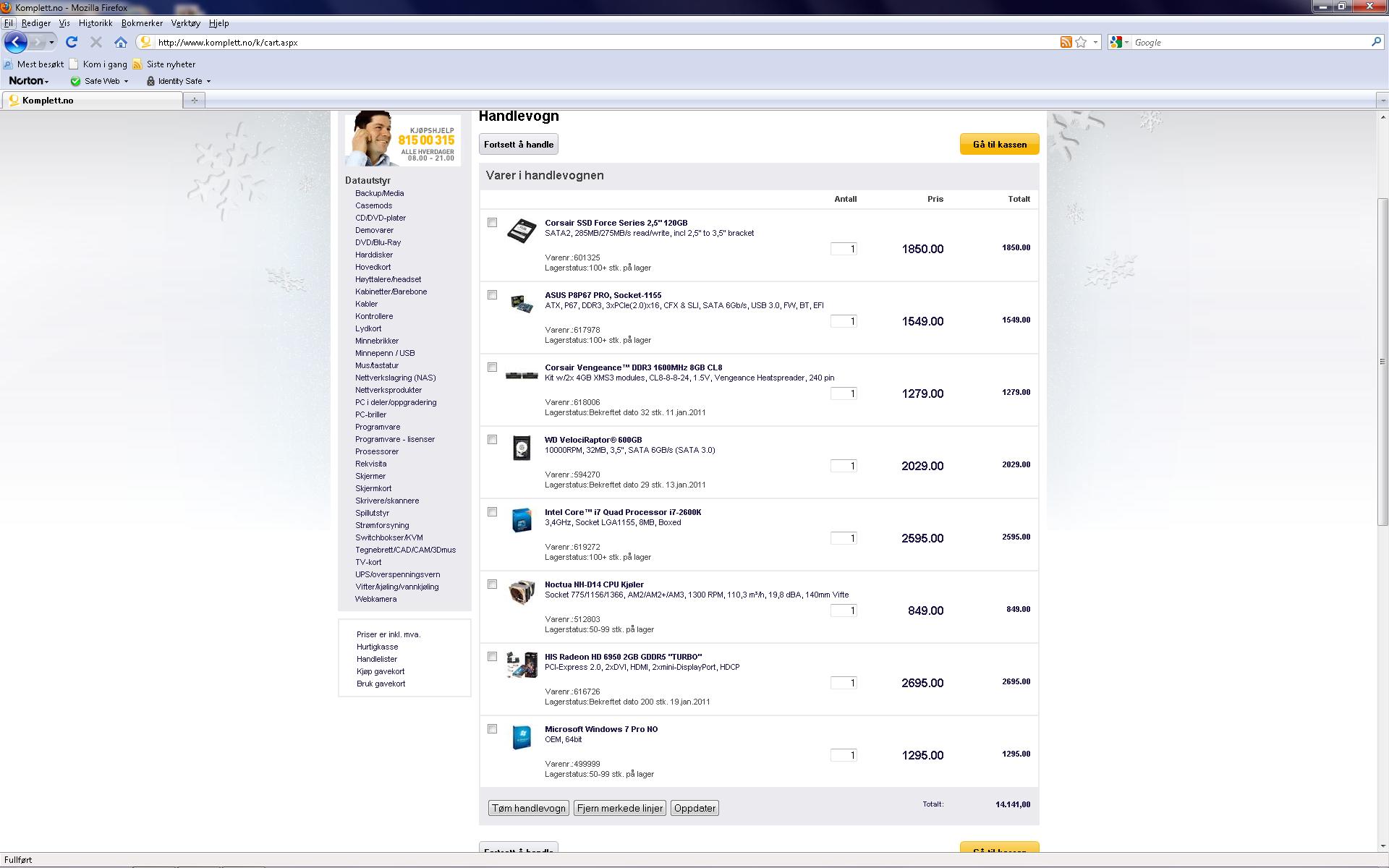
Task: Click quantity field for Corsair SSD
Action: 844,249
